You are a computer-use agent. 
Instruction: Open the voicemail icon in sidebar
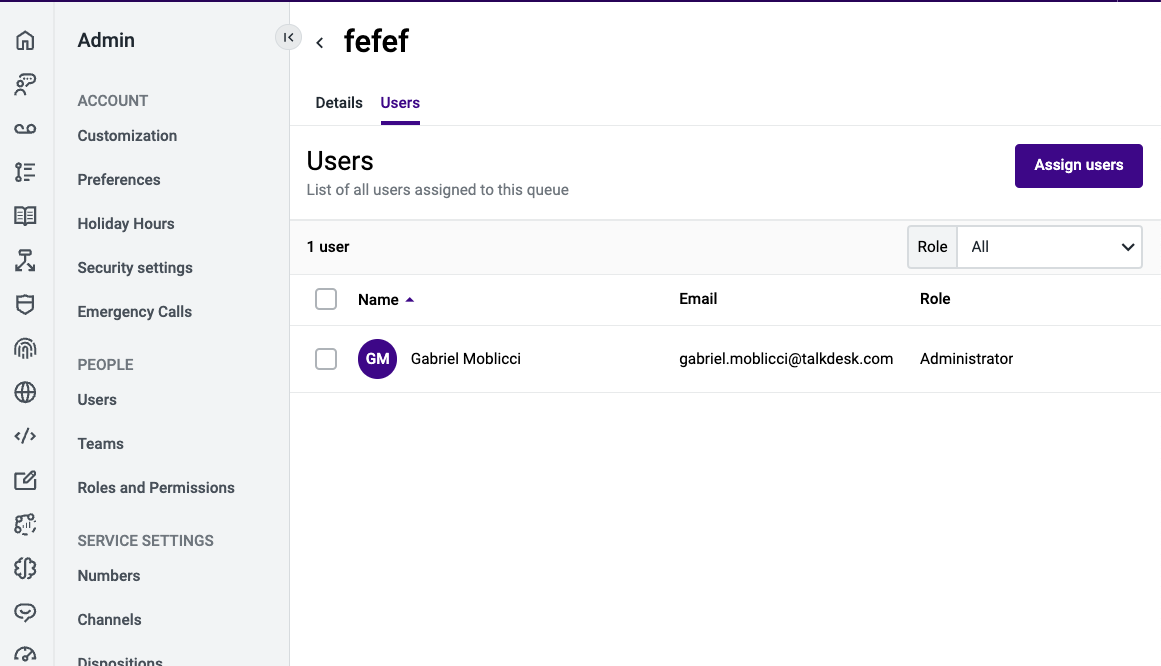(25, 129)
